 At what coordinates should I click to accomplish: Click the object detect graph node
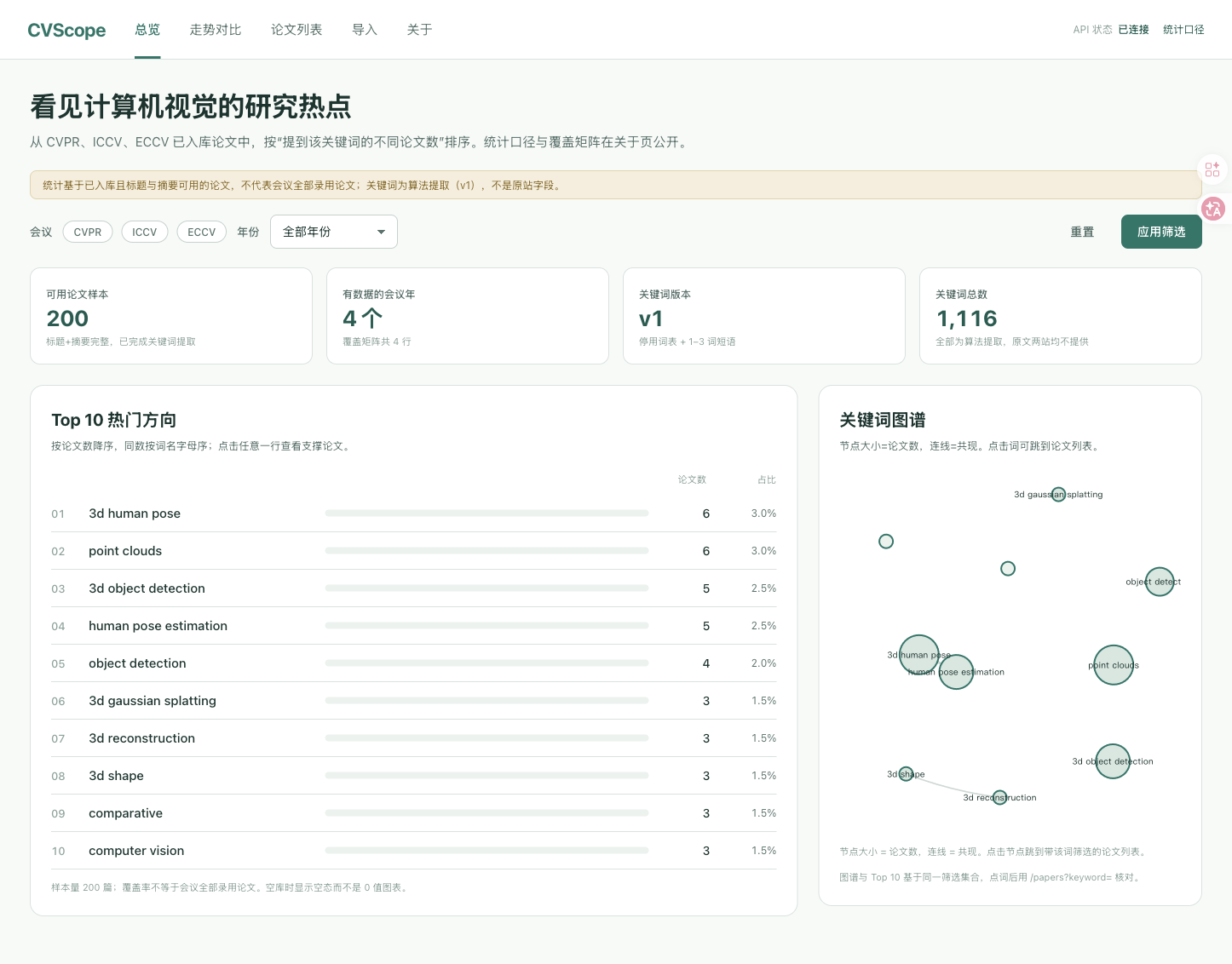click(x=1160, y=582)
